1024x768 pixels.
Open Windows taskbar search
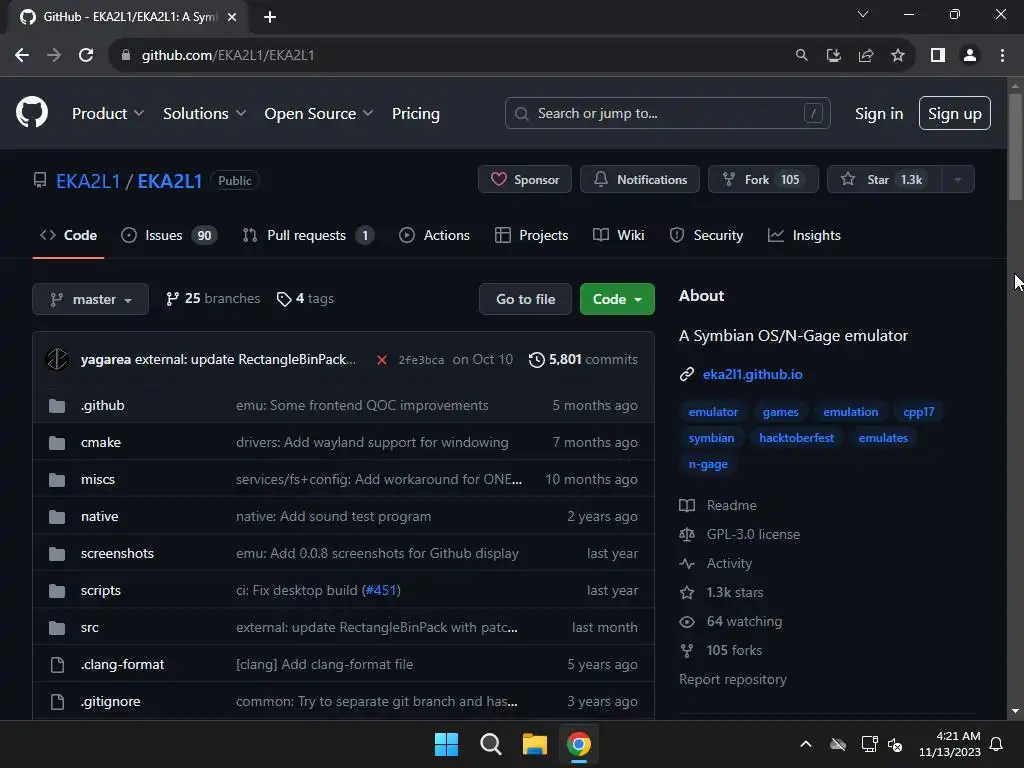click(490, 744)
